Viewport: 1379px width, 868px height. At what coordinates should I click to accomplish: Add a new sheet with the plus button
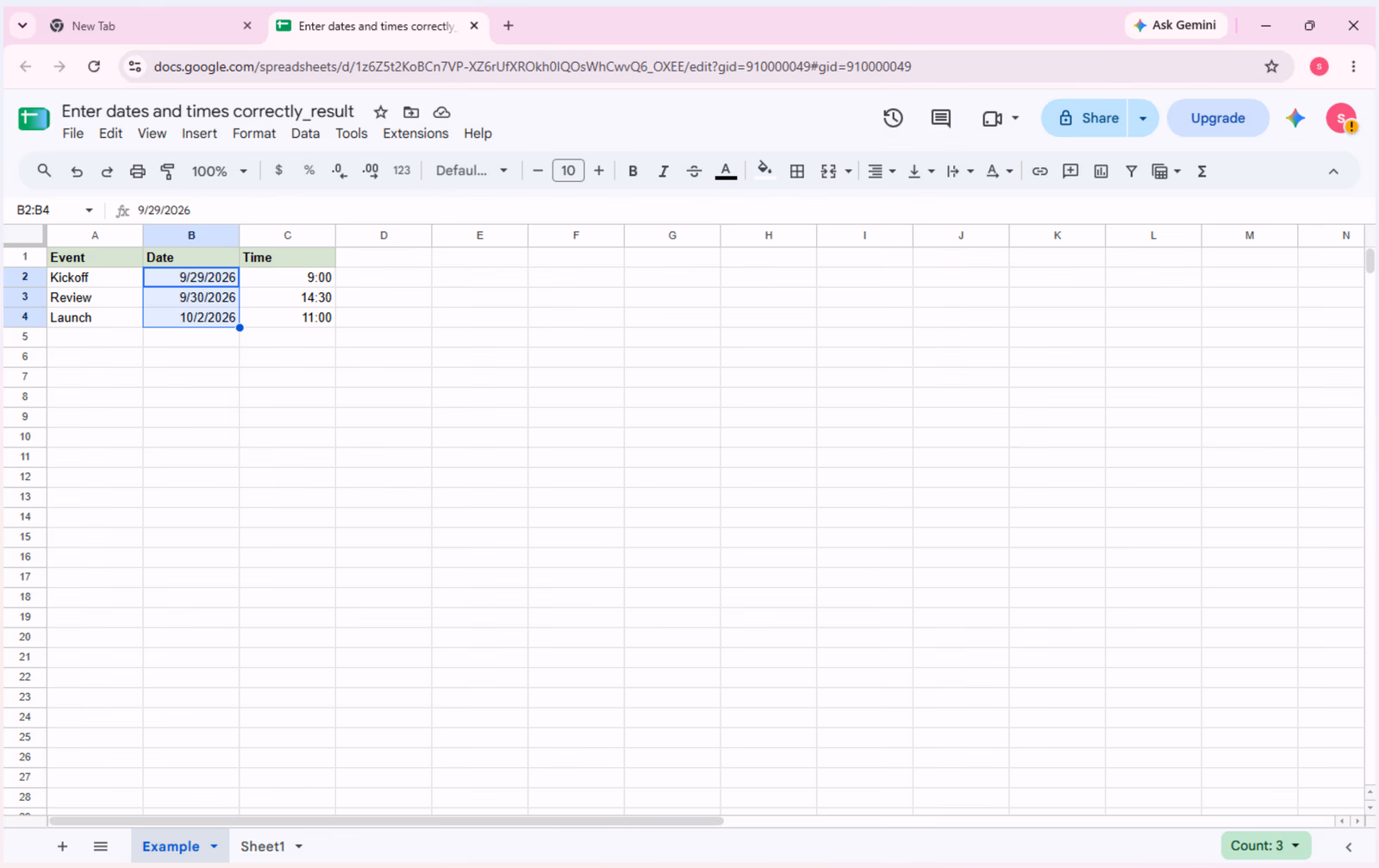[x=62, y=846]
